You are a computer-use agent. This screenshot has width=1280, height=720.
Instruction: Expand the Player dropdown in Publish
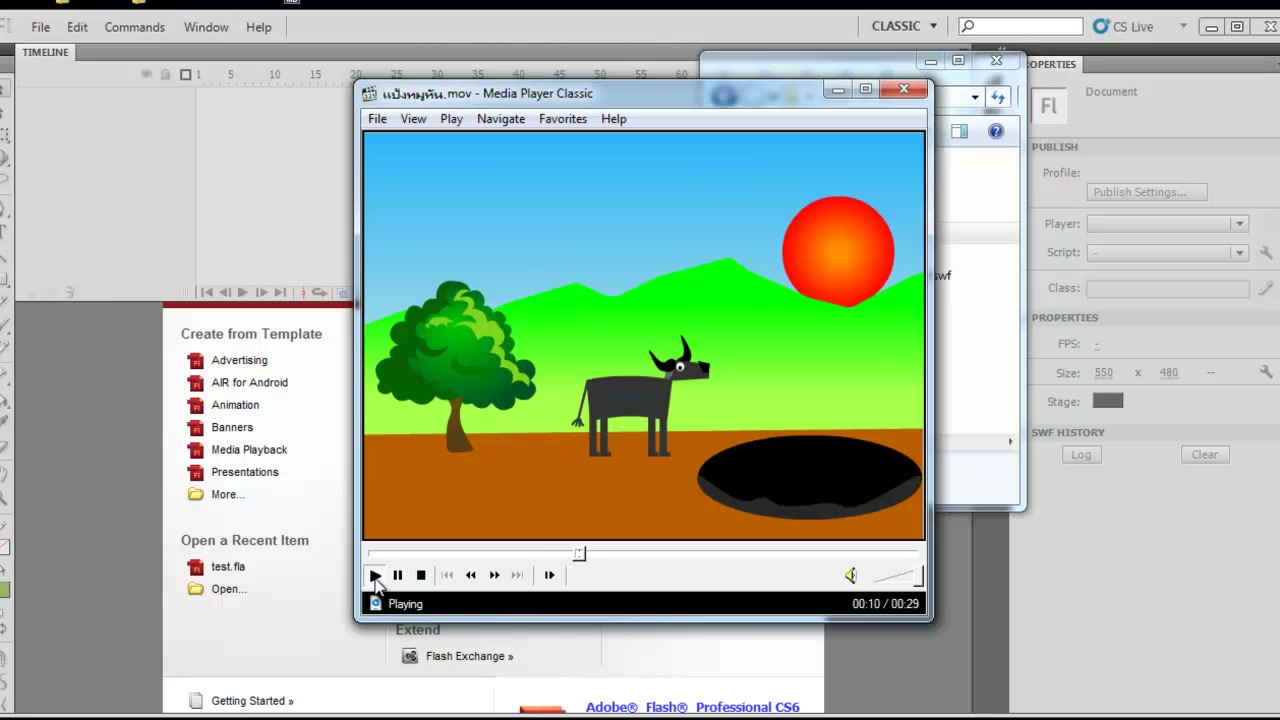(x=1167, y=224)
